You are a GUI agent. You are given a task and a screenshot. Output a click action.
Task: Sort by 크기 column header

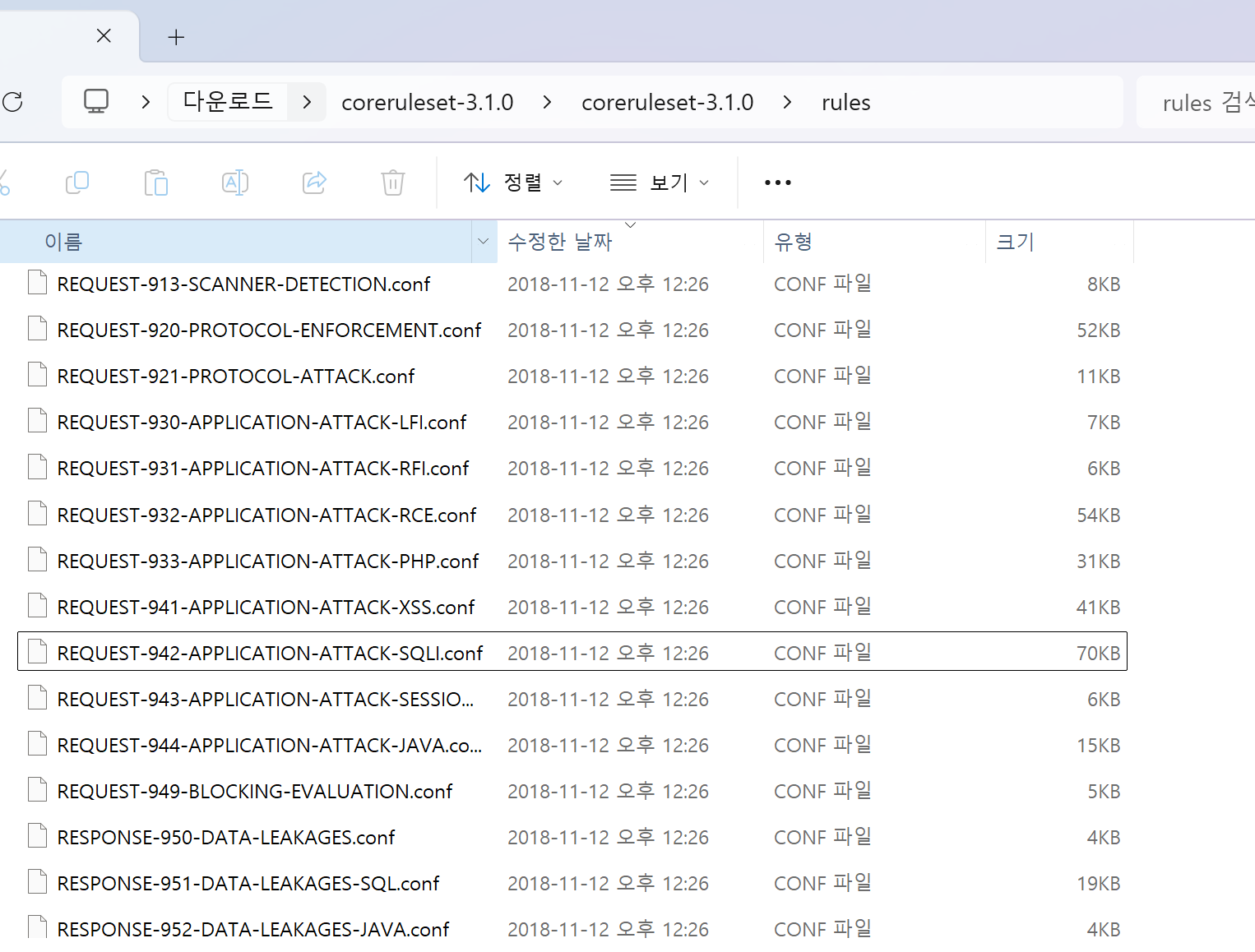click(x=1015, y=242)
